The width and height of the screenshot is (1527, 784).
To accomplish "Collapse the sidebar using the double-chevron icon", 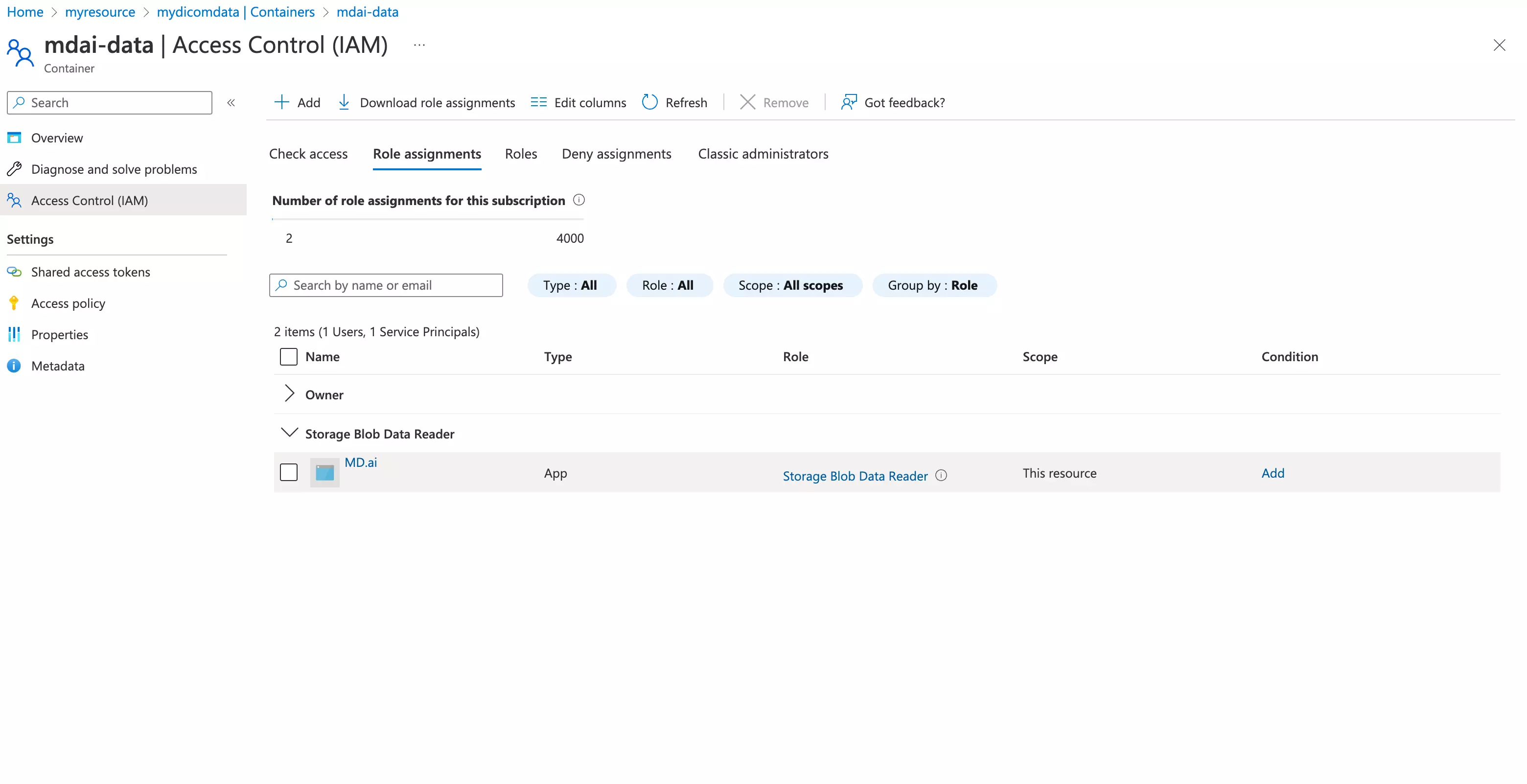I will (231, 102).
